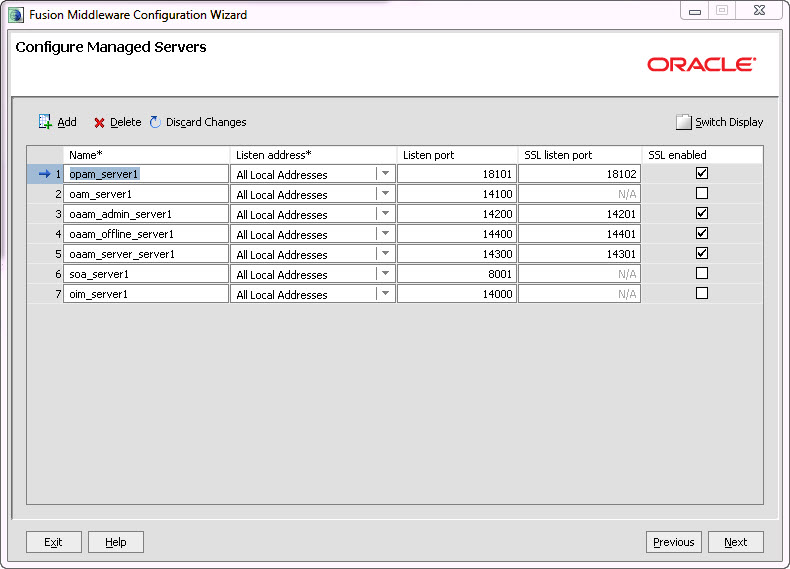The image size is (790, 569).
Task: Click the SSL enabled column header
Action: point(702,155)
